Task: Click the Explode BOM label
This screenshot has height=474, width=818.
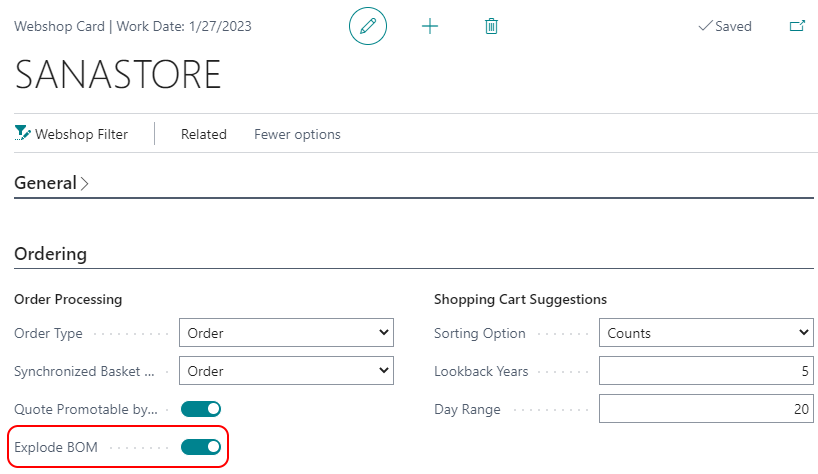Action: click(56, 447)
